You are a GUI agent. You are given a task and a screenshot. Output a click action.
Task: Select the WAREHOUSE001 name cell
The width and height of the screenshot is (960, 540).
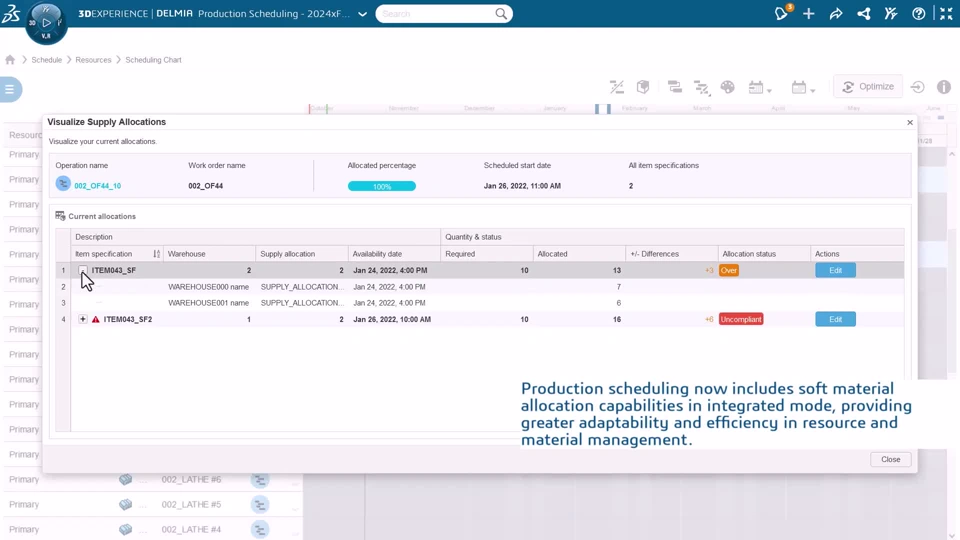pos(208,302)
